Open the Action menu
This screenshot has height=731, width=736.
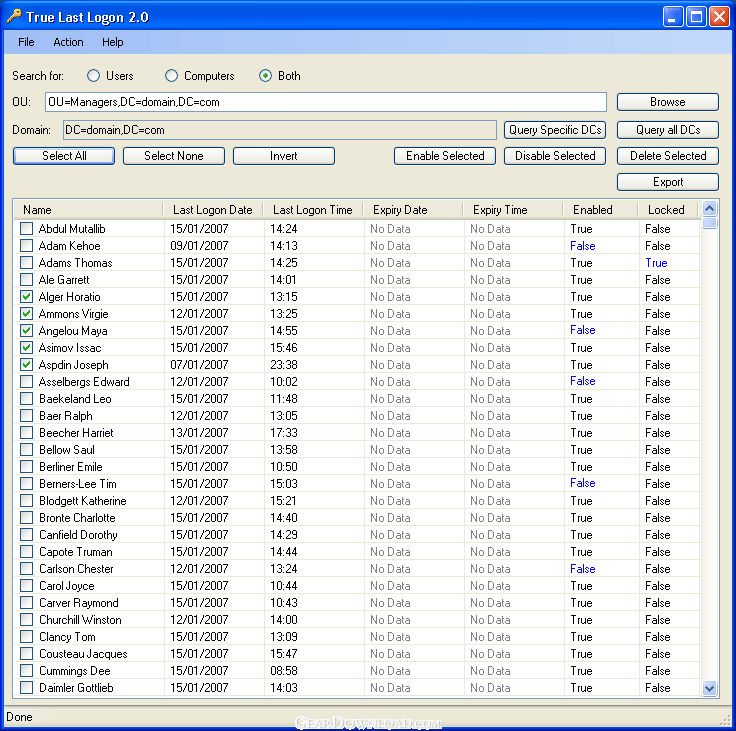coord(69,42)
